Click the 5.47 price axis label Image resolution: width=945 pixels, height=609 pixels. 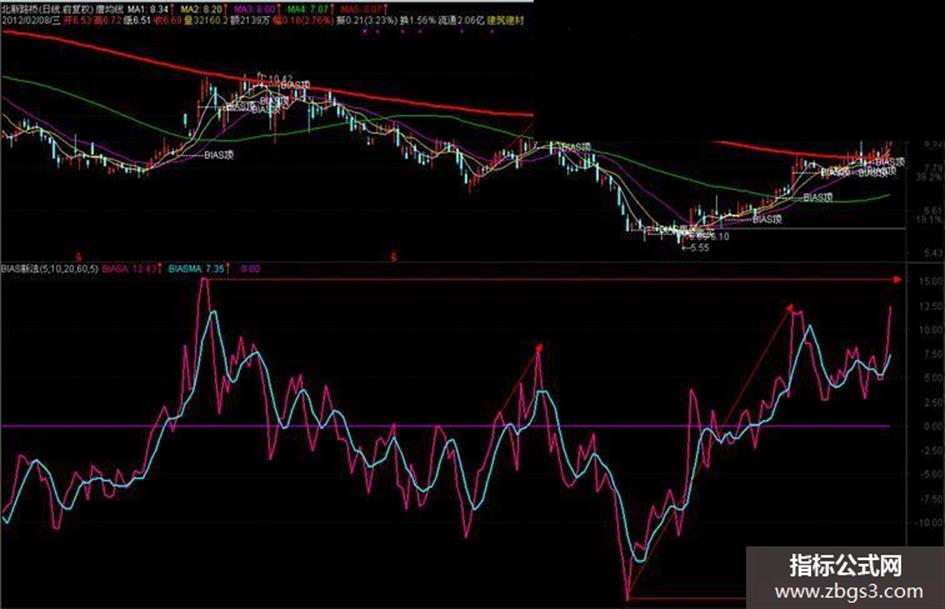click(x=932, y=253)
